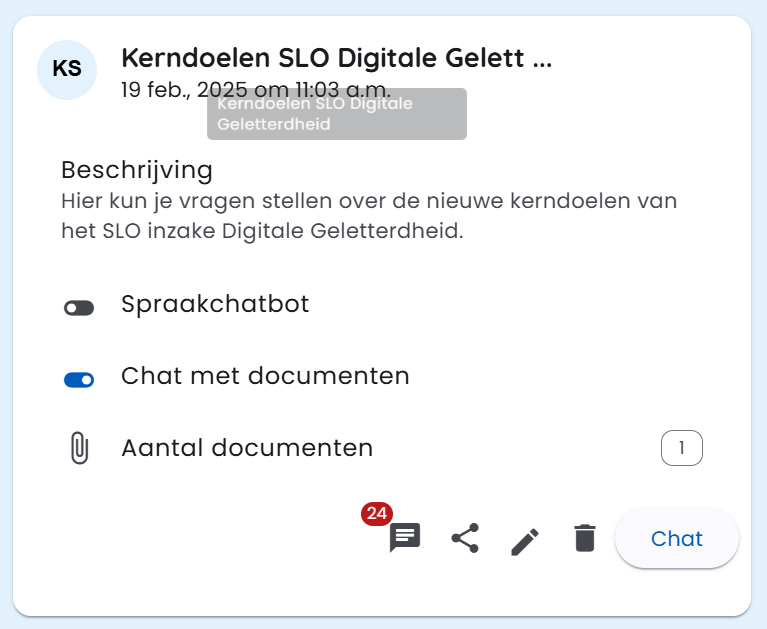Disable the Chat met documenten toggle switch

[x=79, y=380]
